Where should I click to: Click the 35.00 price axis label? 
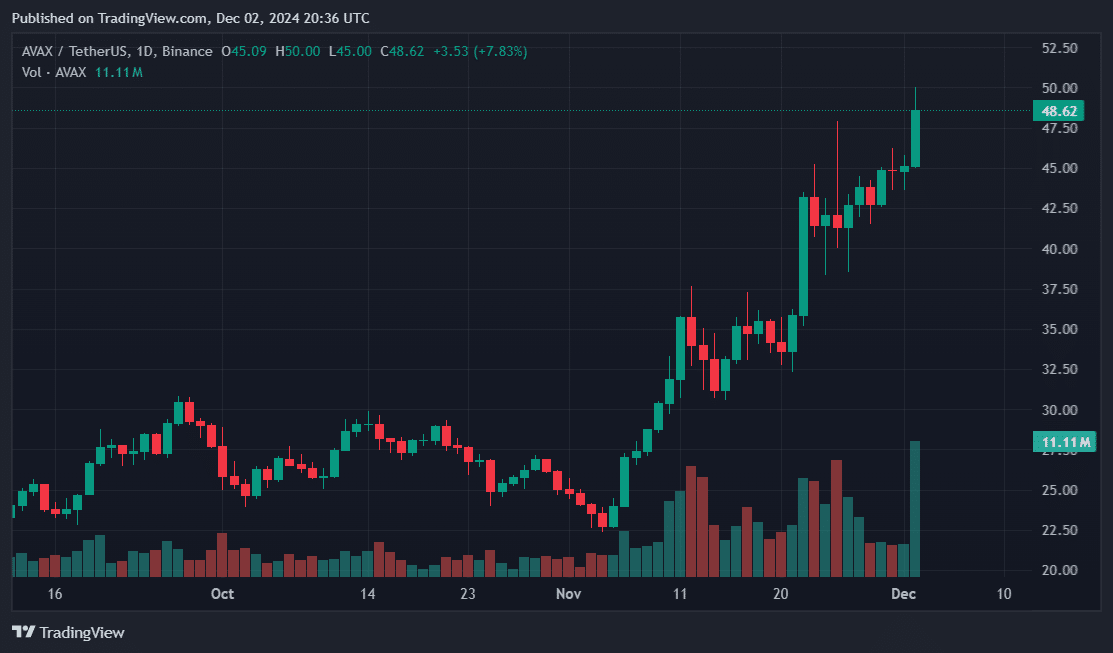1059,329
